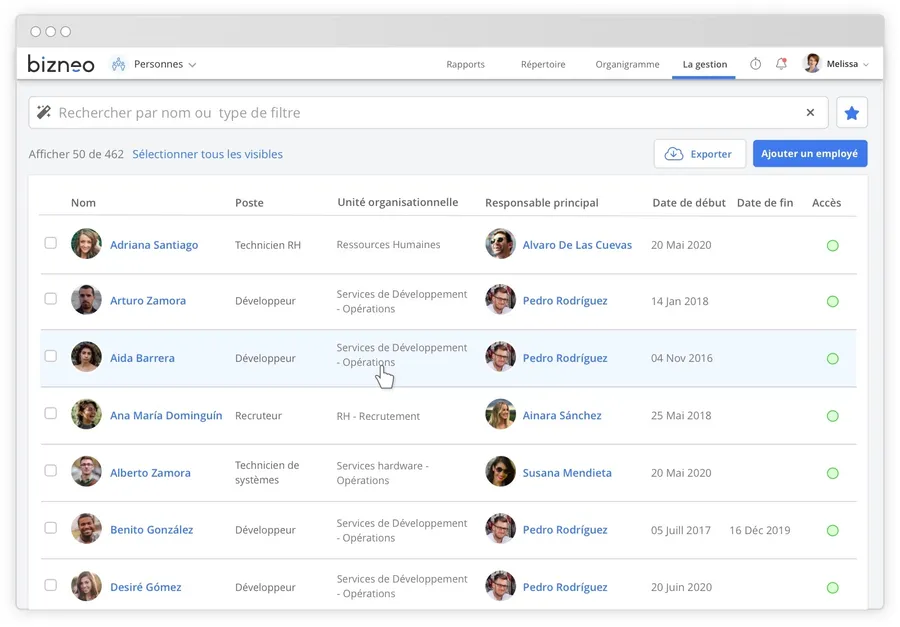Open the Melissa account menu arrow
Screen dimensions: 900x627
[x=866, y=65]
